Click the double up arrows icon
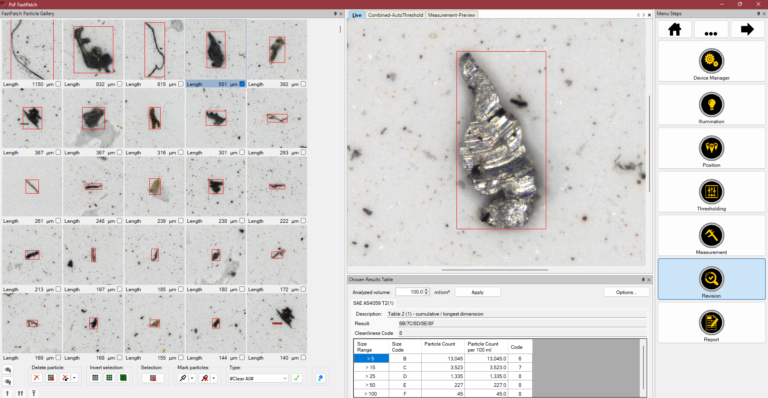768x398 pixels. (x=20, y=393)
